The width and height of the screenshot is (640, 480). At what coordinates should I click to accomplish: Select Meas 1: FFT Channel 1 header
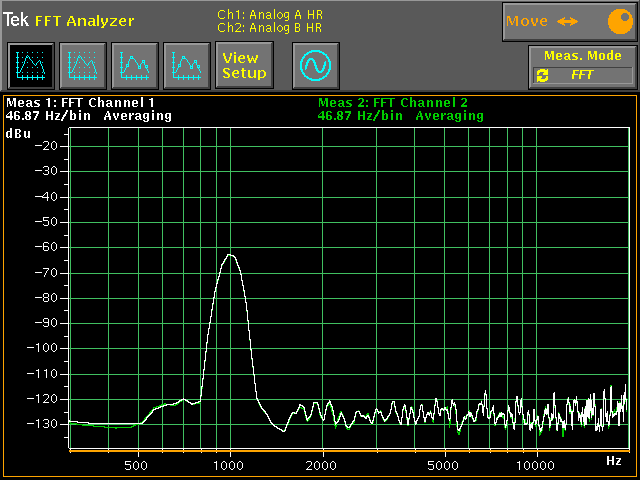81,102
